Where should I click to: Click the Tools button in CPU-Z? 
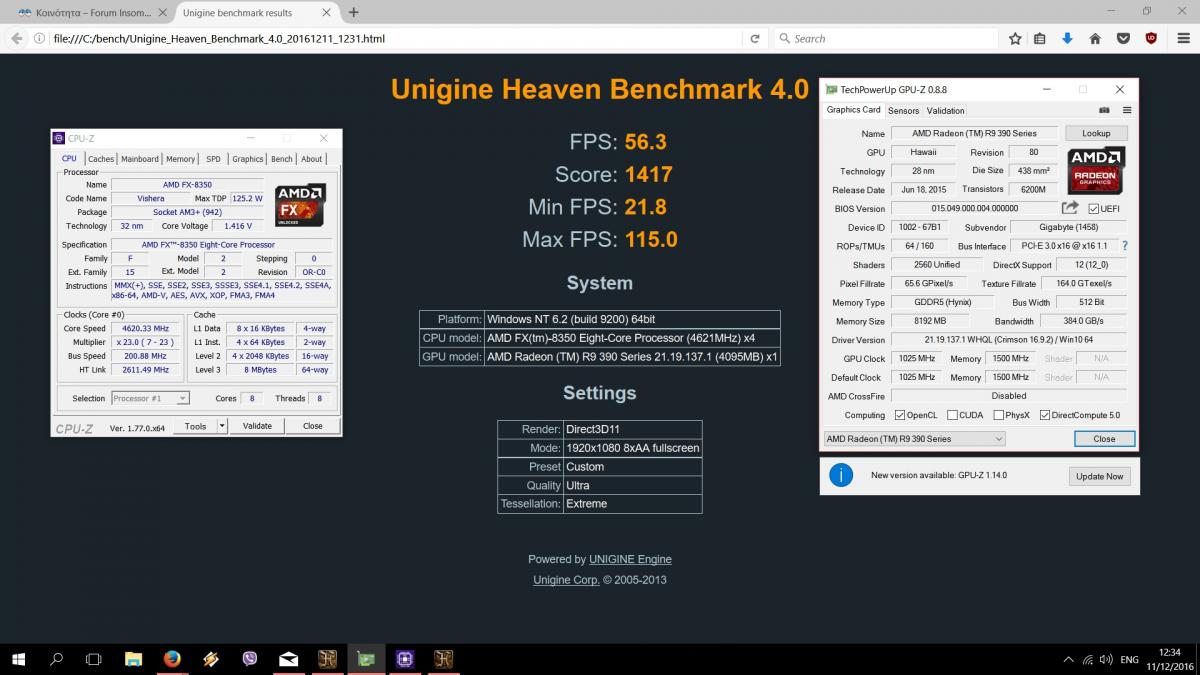click(195, 425)
